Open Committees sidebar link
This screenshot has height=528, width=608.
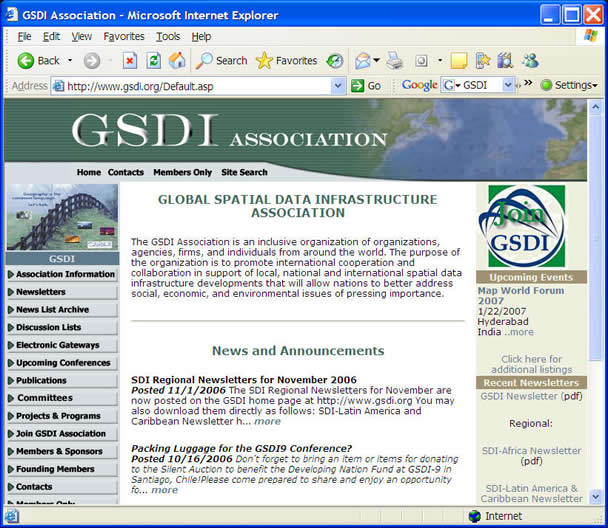click(62, 398)
